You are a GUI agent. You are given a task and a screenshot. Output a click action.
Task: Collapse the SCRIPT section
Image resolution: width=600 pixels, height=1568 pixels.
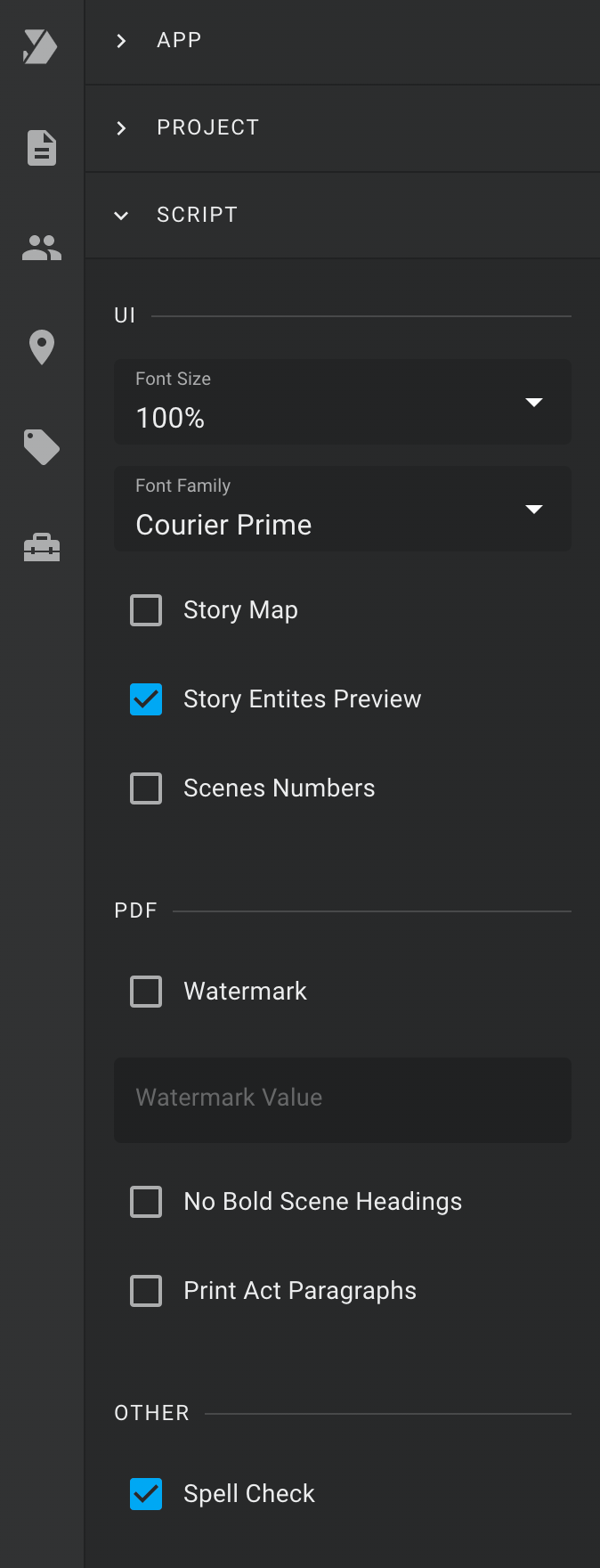point(343,216)
